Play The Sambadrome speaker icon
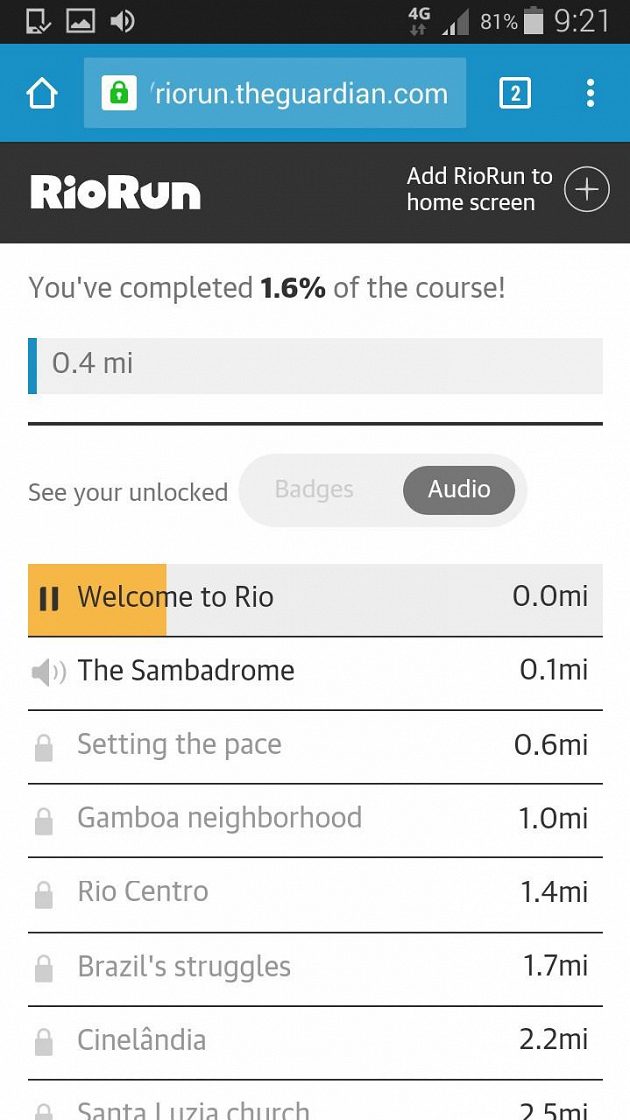The height and width of the screenshot is (1120, 630). (49, 672)
